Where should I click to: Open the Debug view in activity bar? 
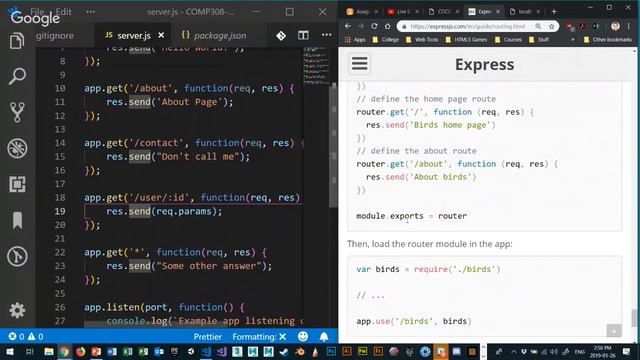pos(17,148)
